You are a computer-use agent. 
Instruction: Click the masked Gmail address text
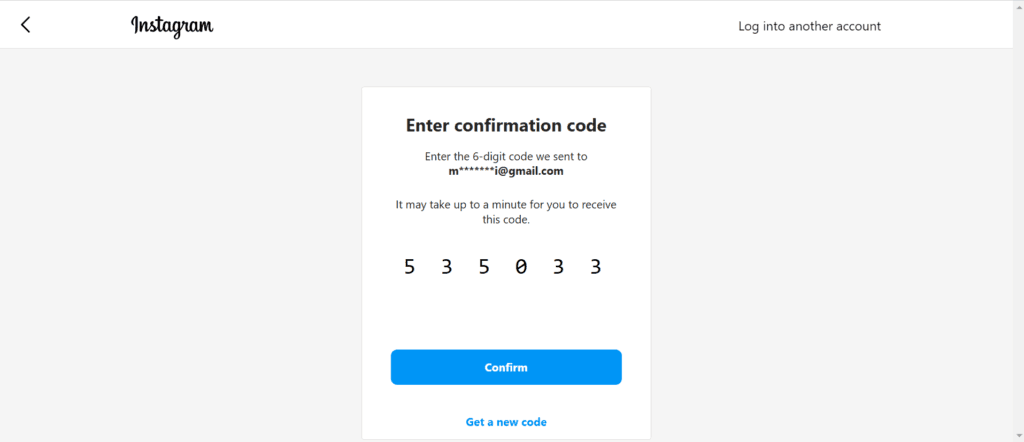pyautogui.click(x=506, y=171)
